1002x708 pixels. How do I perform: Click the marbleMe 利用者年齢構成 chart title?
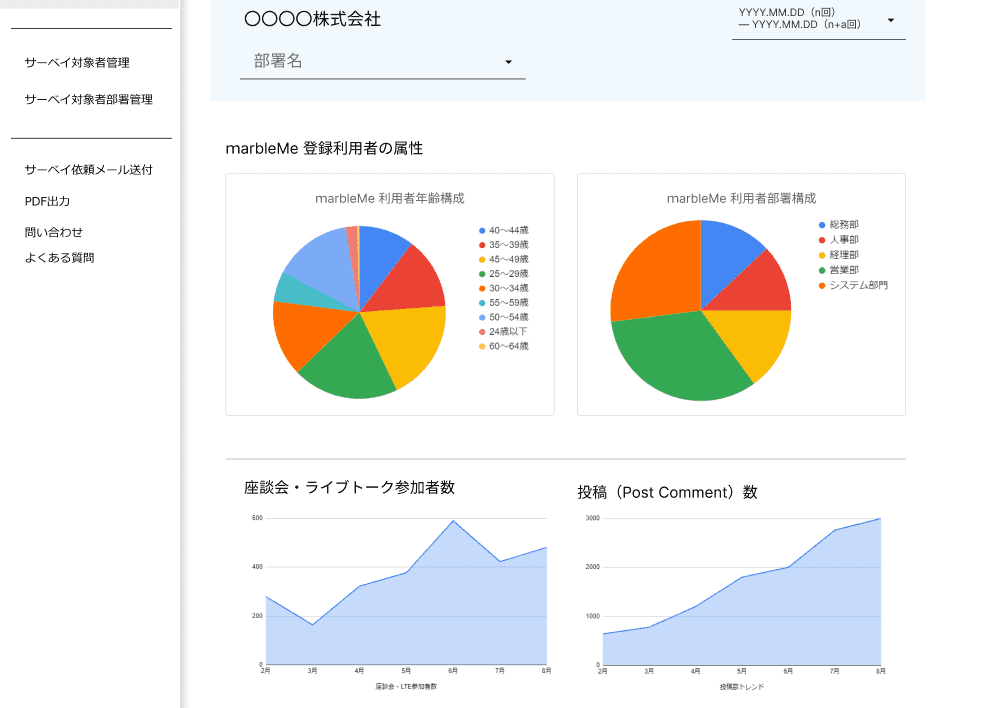(390, 198)
